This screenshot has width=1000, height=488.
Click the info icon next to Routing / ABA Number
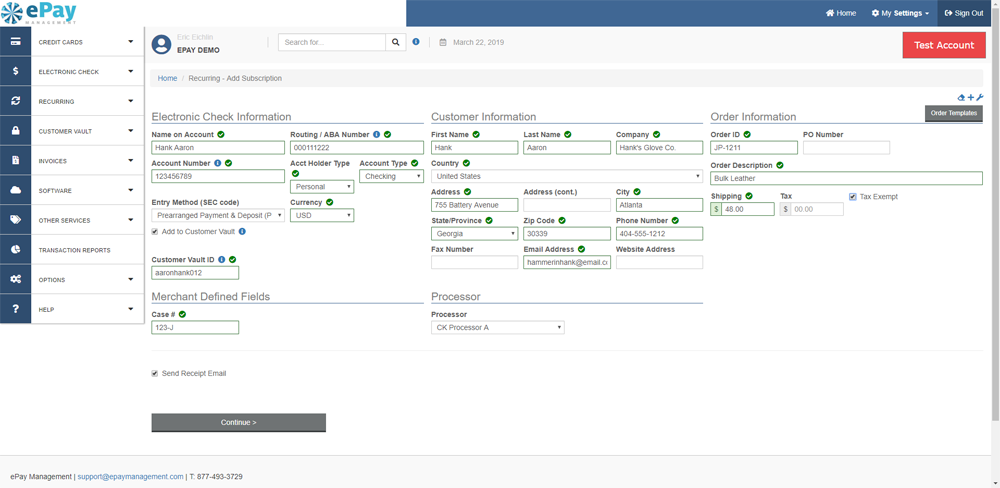pyautogui.click(x=376, y=134)
